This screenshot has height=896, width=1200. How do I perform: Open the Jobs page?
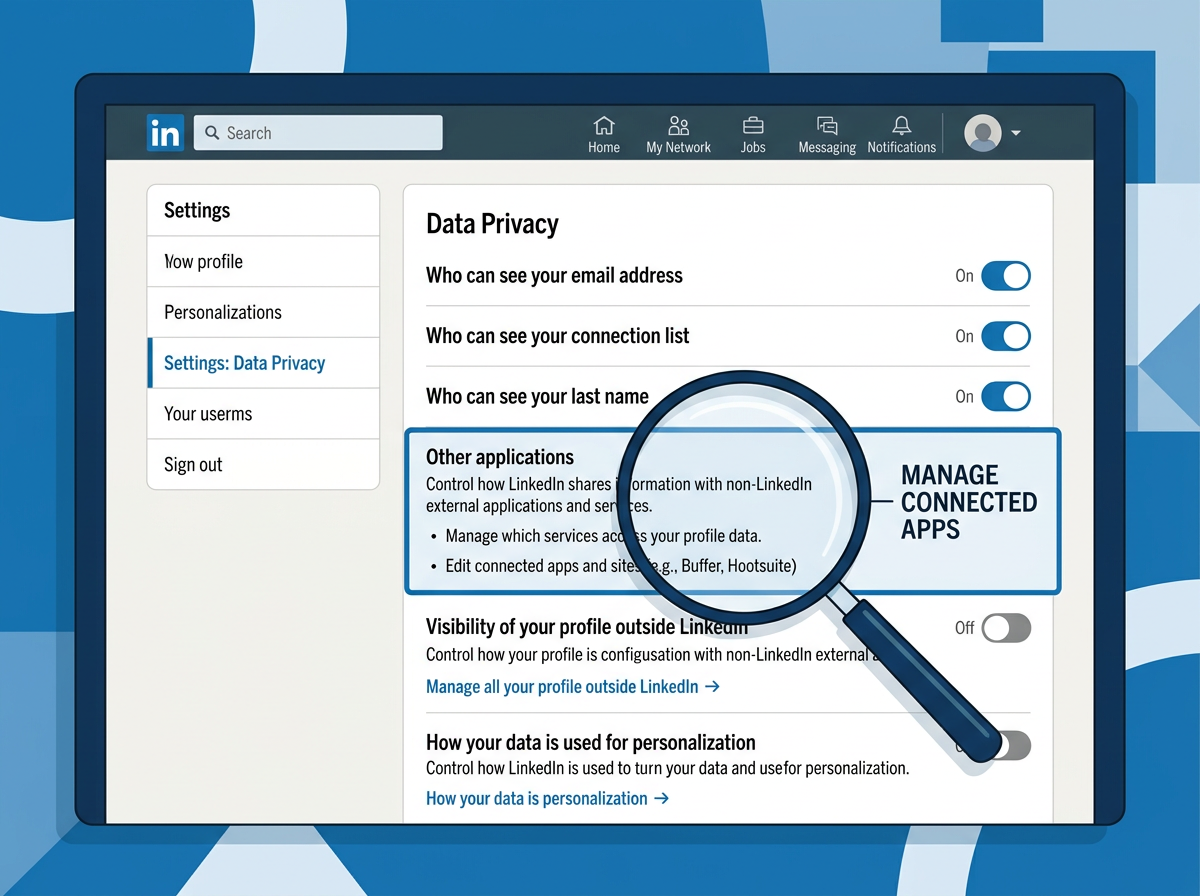click(x=753, y=135)
